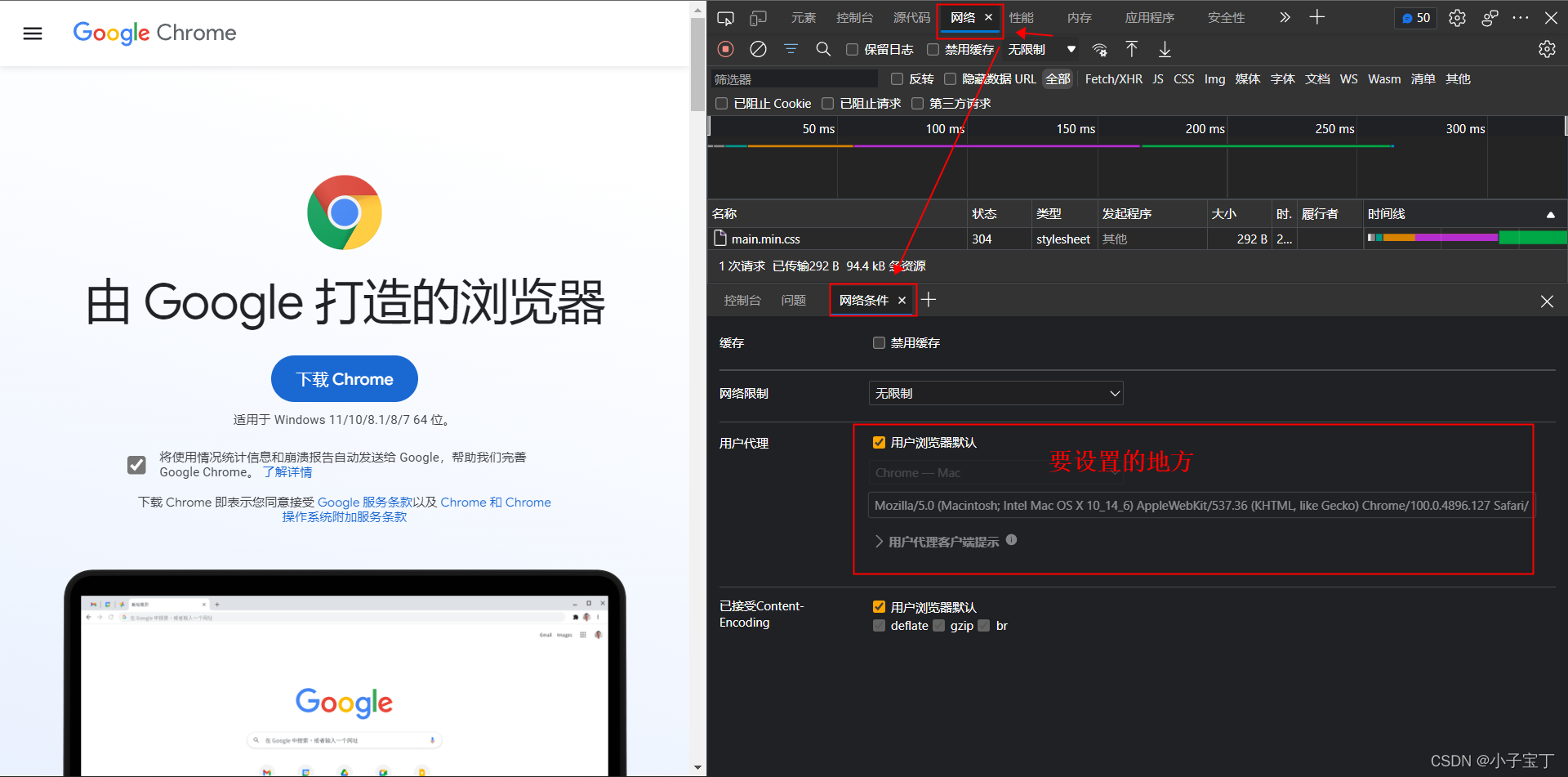
Task: Click the inspect element picker icon
Action: click(x=725, y=18)
